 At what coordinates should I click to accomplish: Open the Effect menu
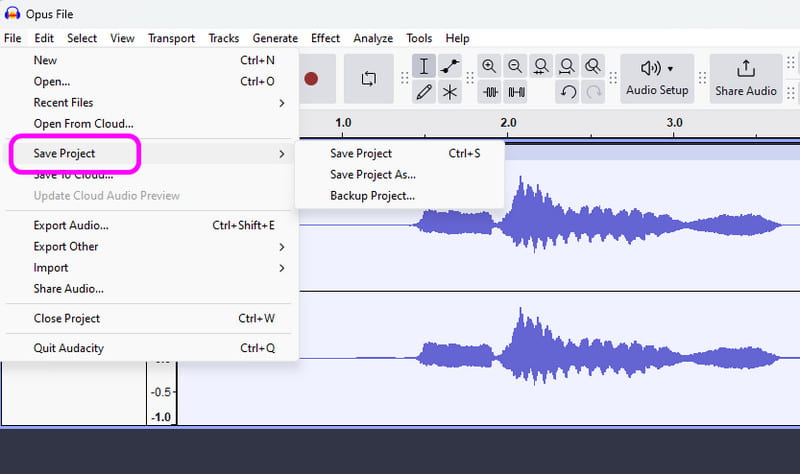coord(326,38)
